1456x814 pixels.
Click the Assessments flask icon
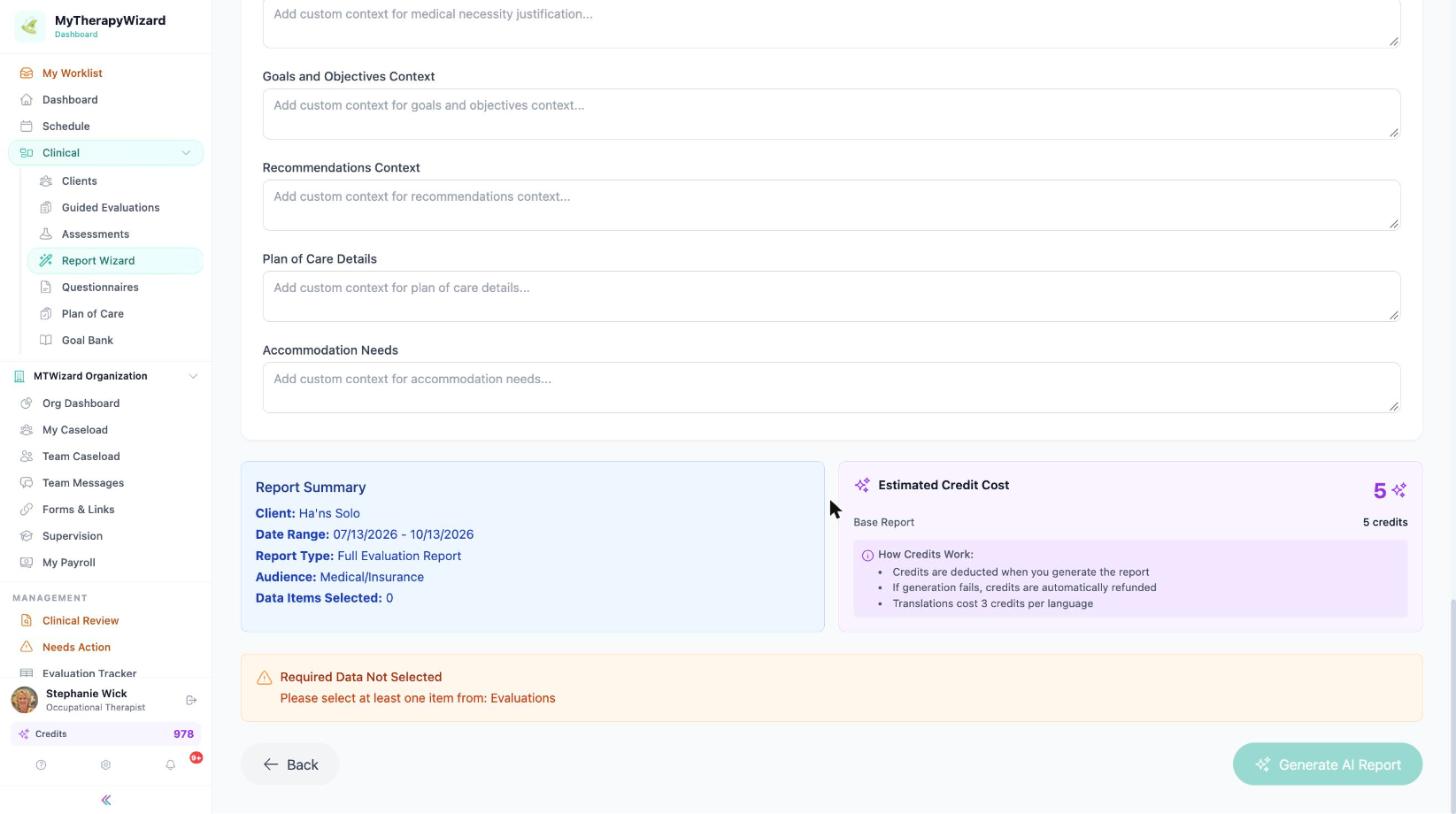(46, 235)
